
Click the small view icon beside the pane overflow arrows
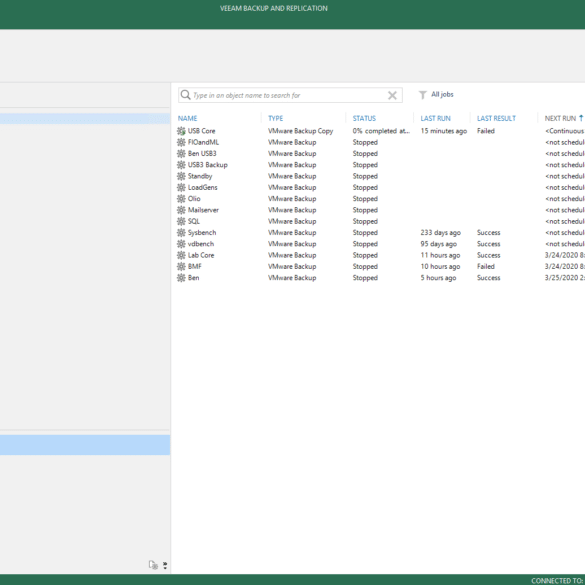tap(153, 565)
